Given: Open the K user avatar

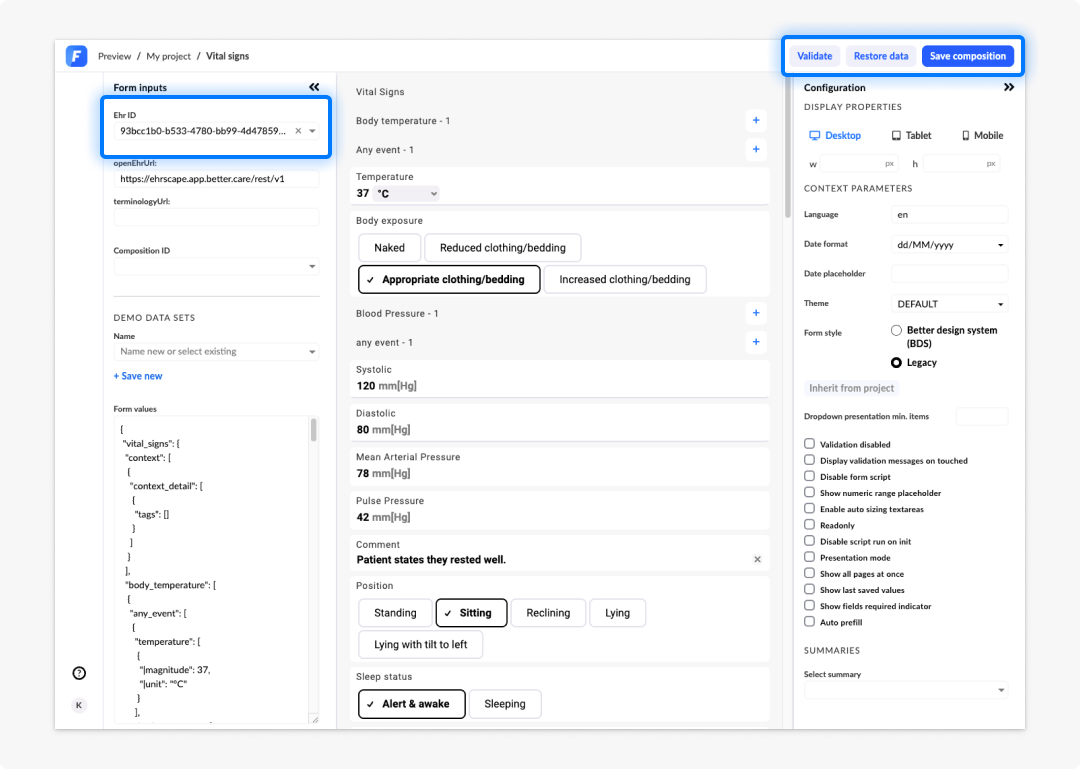Looking at the screenshot, I should click(x=79, y=705).
